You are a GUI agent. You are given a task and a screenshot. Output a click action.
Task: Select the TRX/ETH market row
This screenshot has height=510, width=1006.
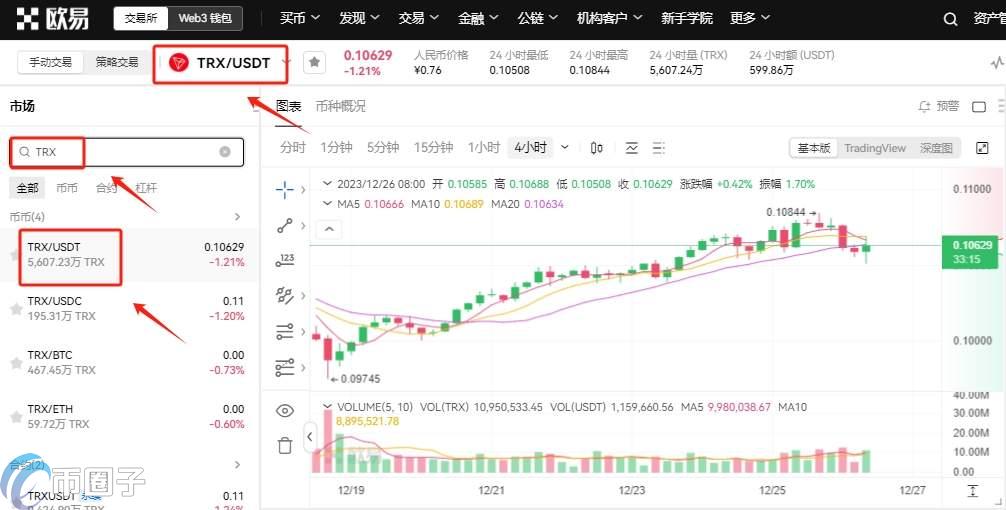click(x=128, y=416)
